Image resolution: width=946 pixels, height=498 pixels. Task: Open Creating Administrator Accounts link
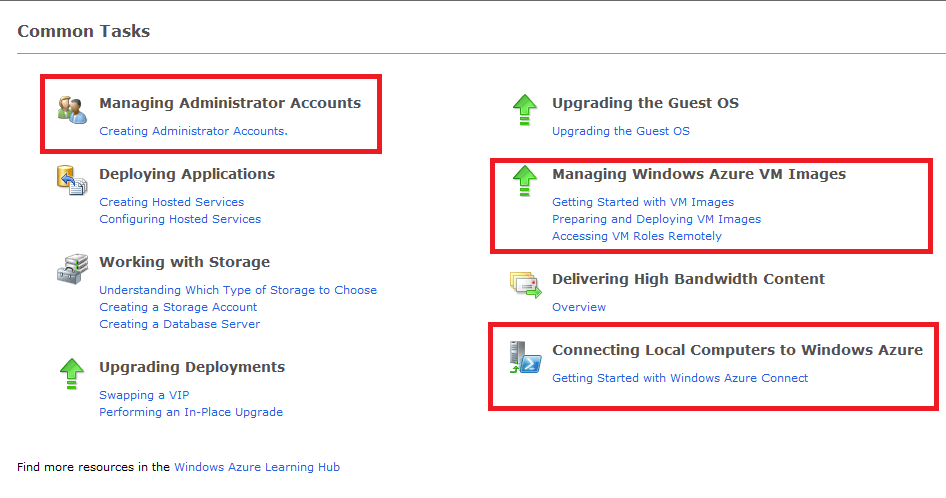coord(193,131)
